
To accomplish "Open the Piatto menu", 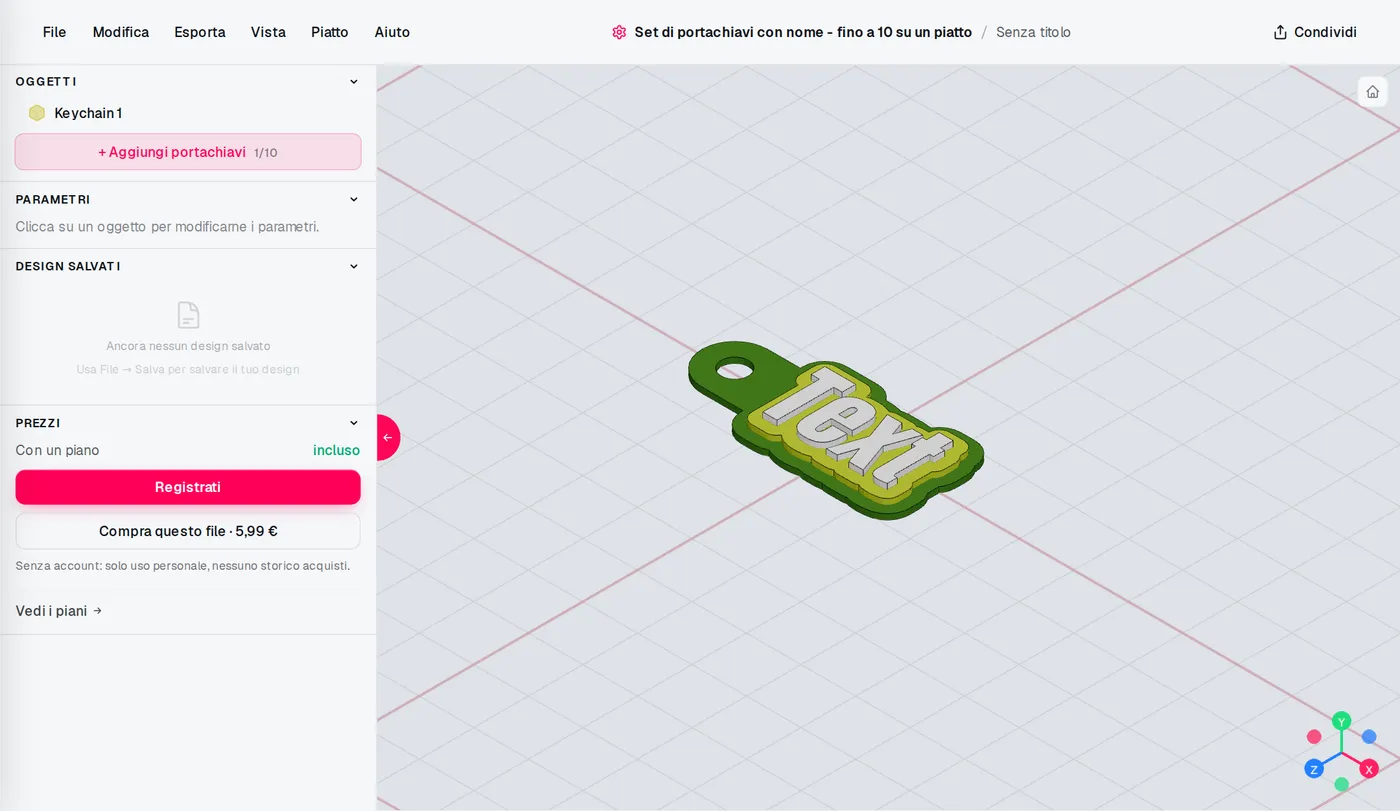I will [x=330, y=32].
